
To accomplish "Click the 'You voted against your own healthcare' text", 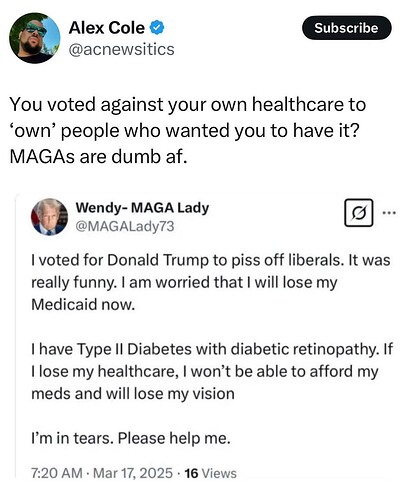I will 188,104.
